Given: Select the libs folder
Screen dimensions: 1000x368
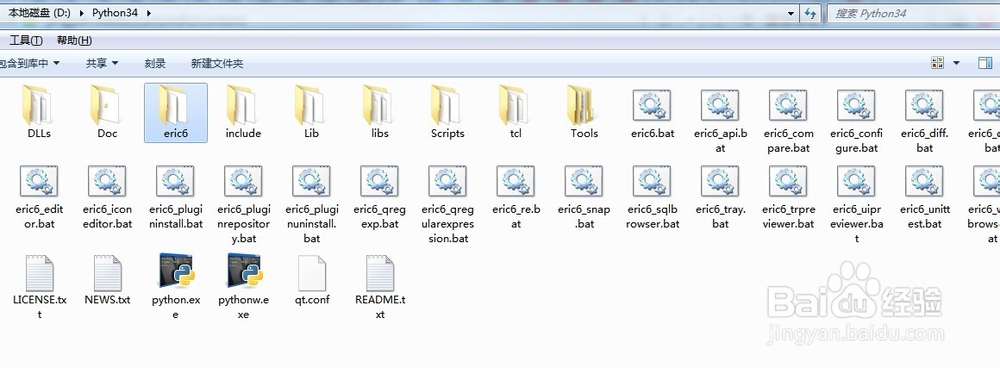Looking at the screenshot, I should (379, 113).
